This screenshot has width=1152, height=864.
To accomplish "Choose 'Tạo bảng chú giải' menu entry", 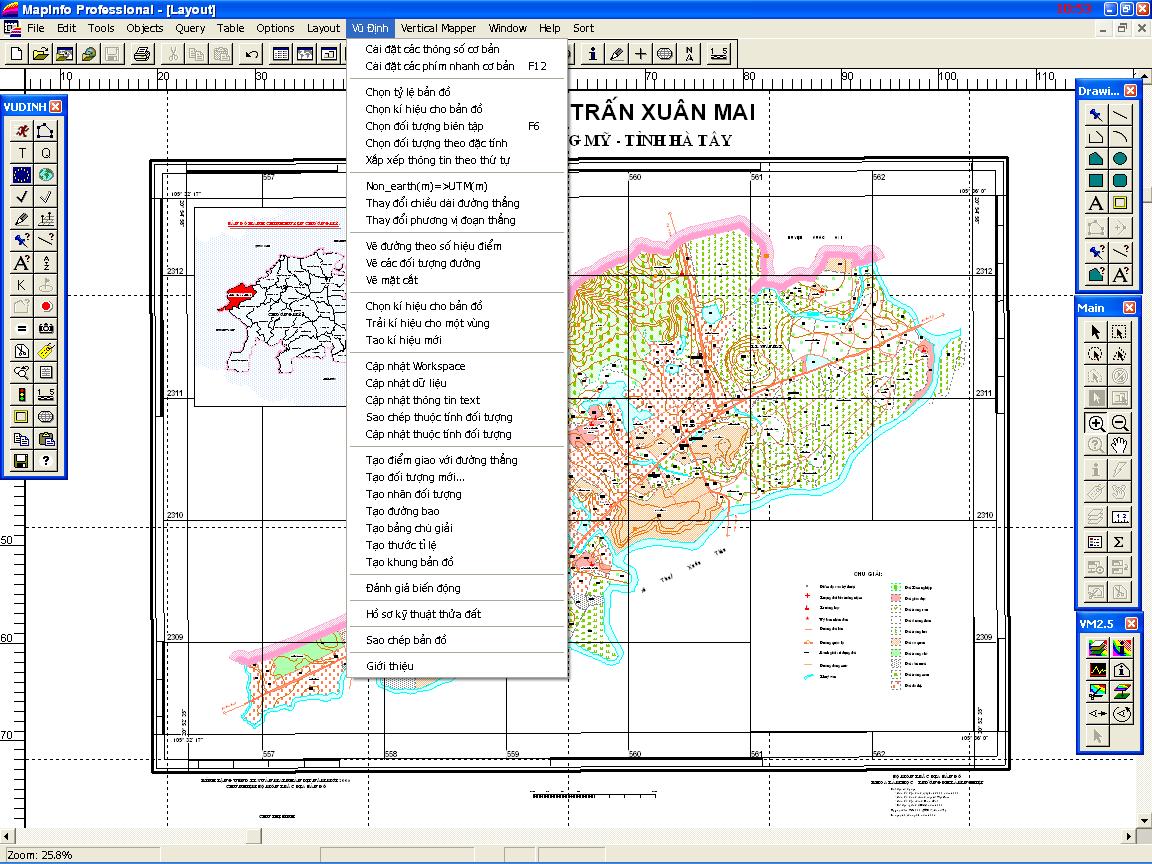I will [x=408, y=528].
